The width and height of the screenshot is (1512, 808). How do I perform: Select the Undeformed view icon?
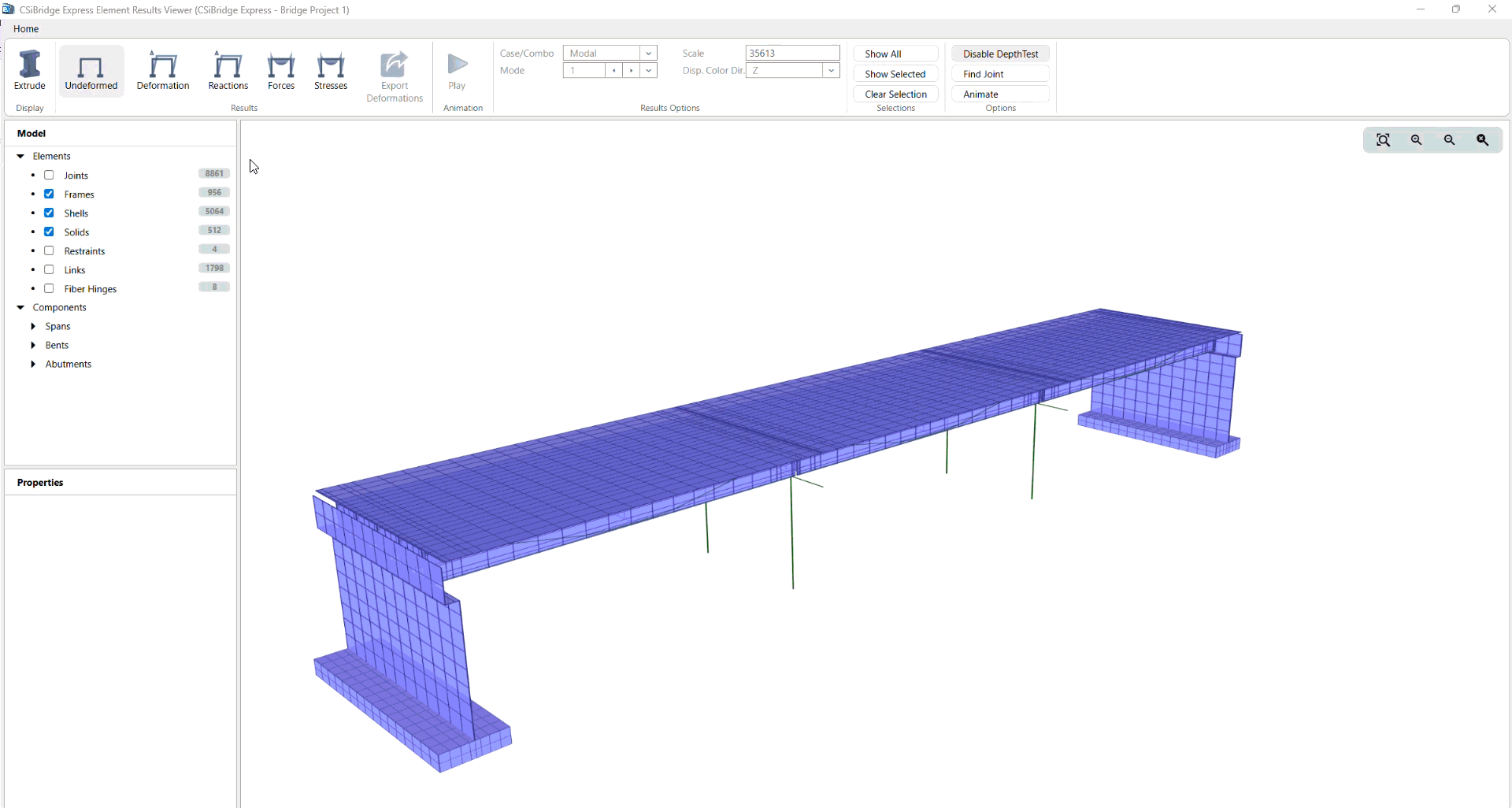pyautogui.click(x=91, y=70)
